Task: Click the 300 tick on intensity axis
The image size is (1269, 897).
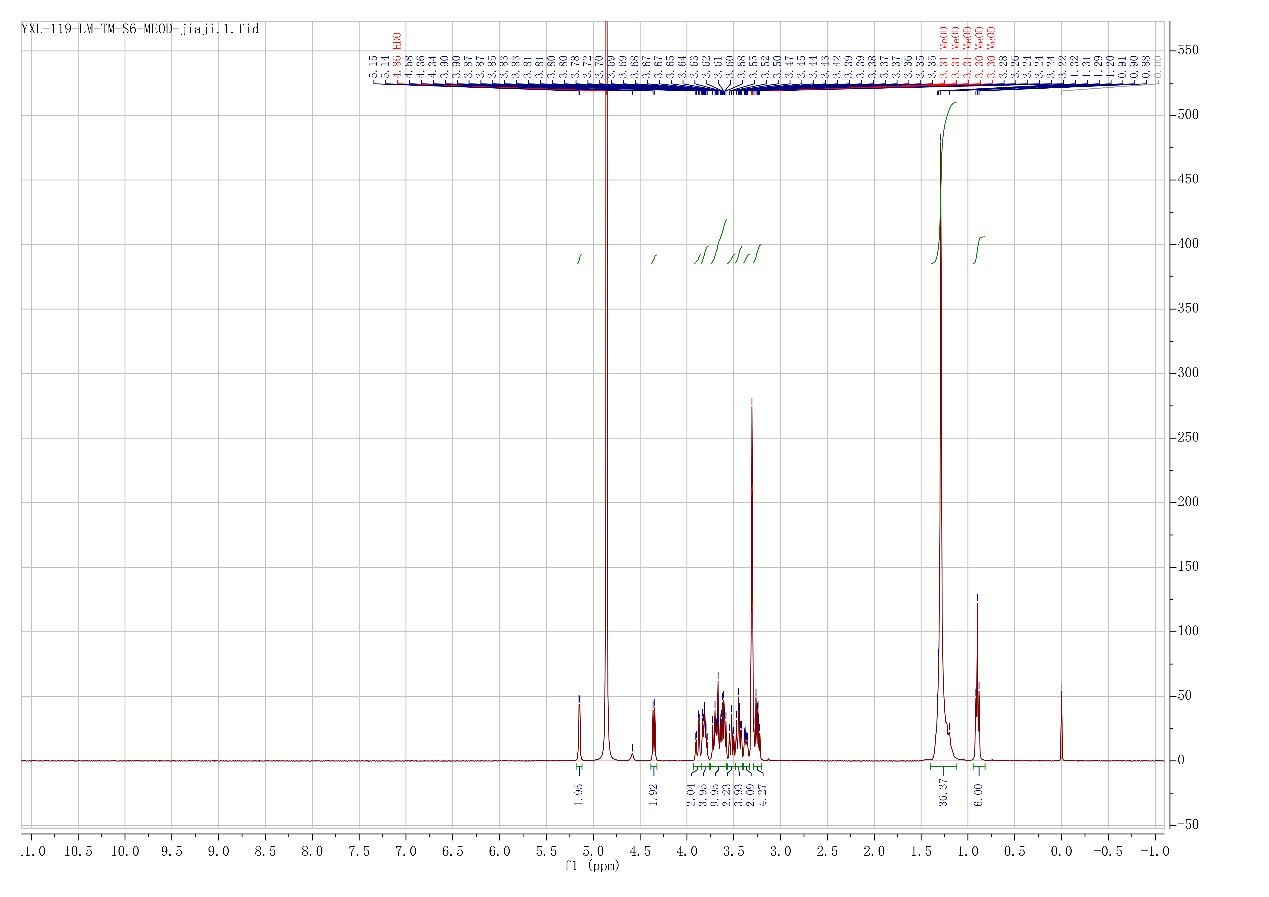Action: (x=1189, y=373)
